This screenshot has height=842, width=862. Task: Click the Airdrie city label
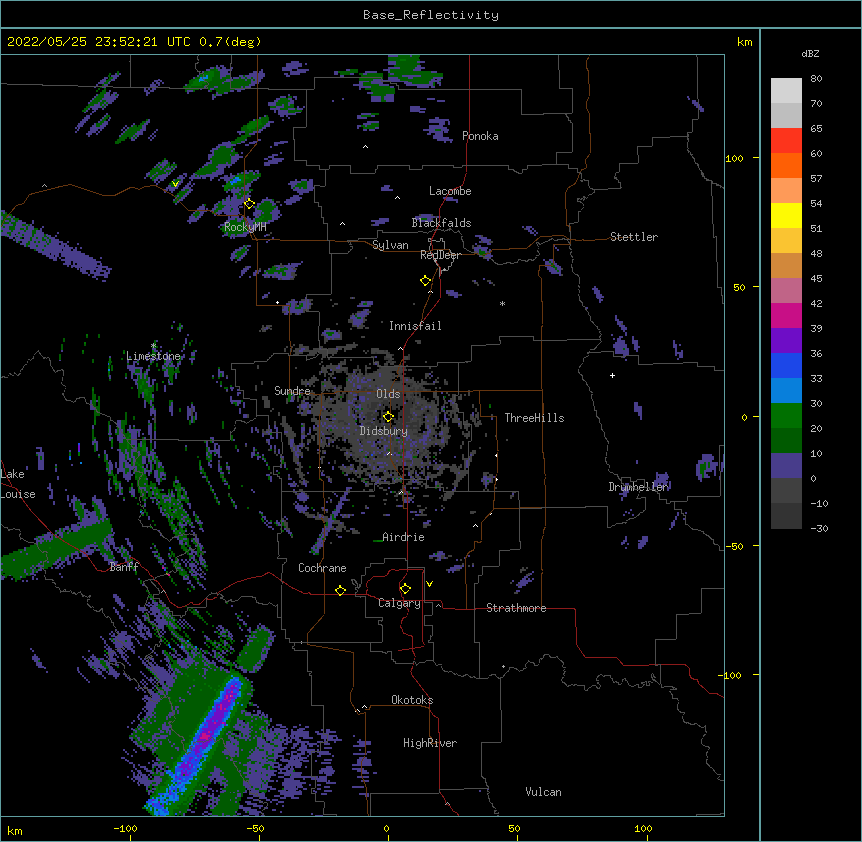coord(403,537)
